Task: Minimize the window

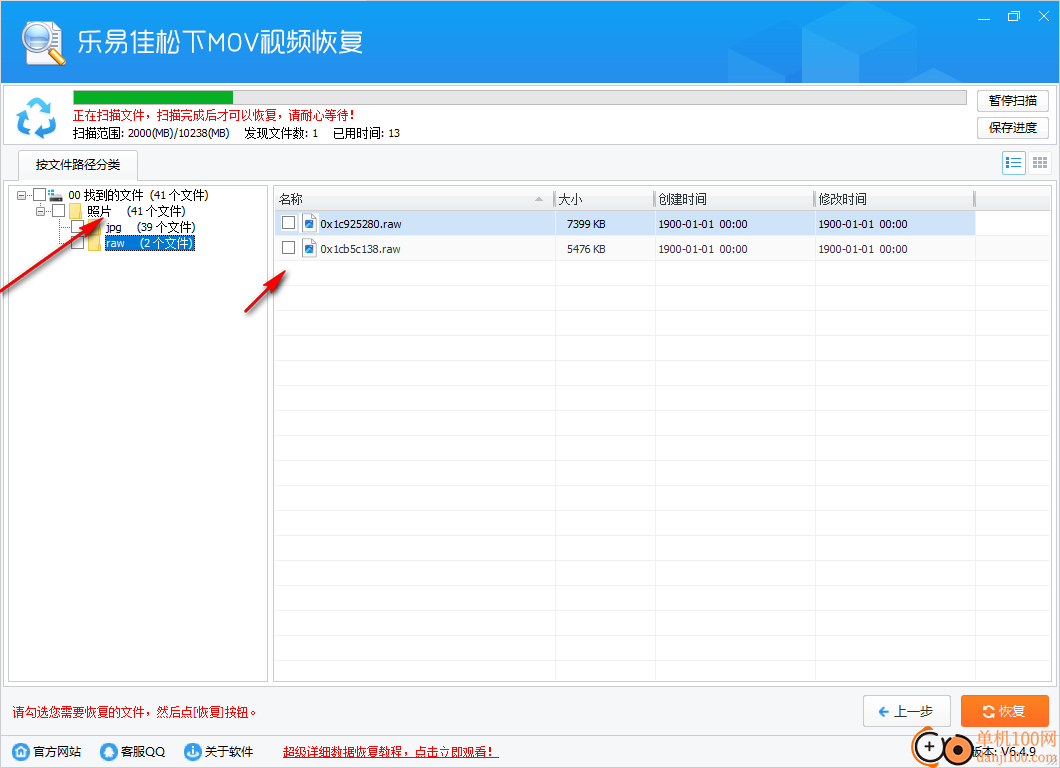Action: (984, 17)
